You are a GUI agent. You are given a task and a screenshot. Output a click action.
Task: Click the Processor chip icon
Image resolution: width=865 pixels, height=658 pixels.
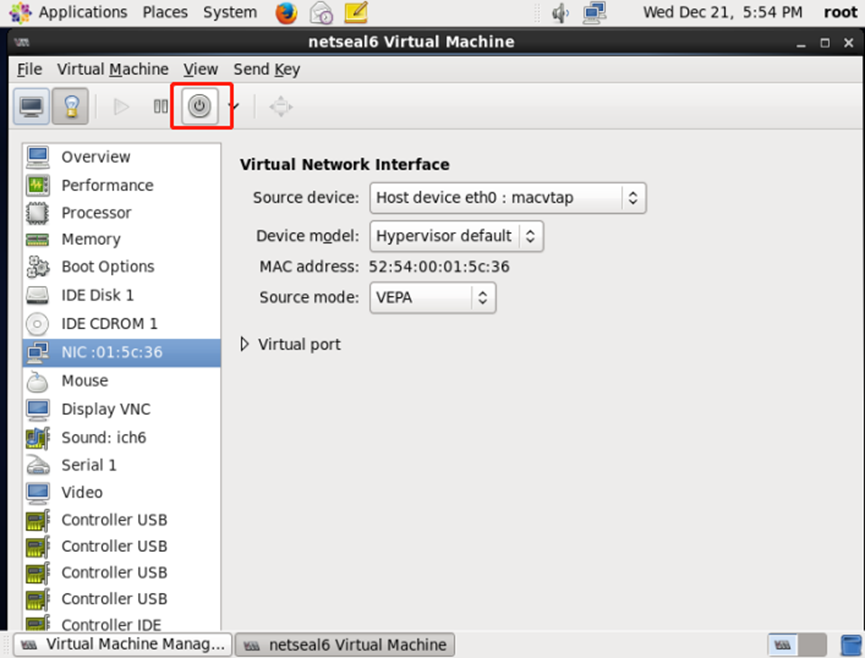pos(38,212)
